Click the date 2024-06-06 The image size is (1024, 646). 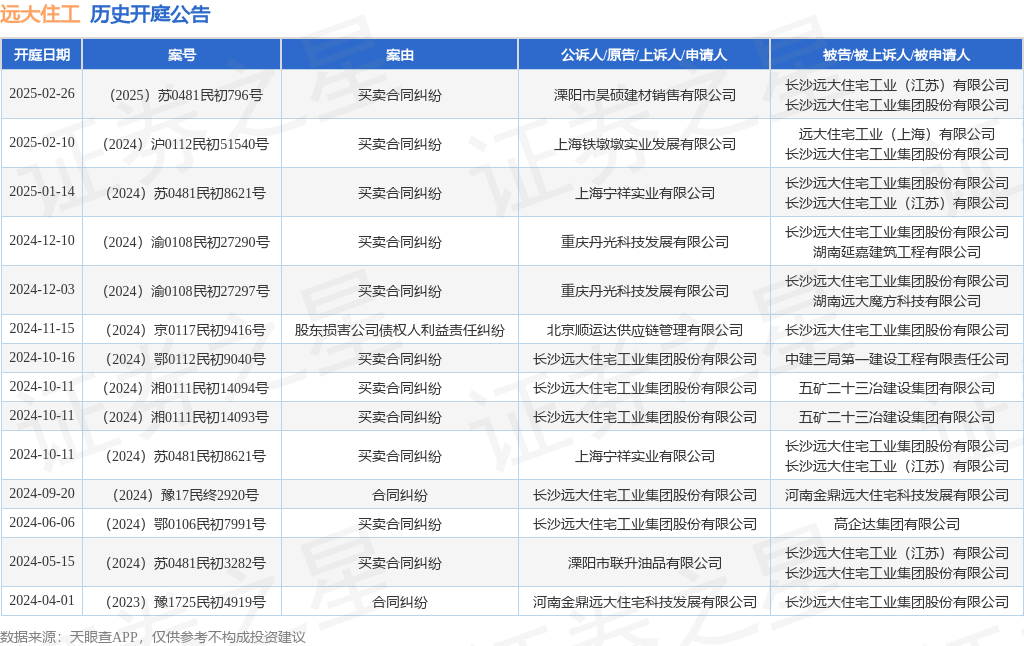point(42,522)
